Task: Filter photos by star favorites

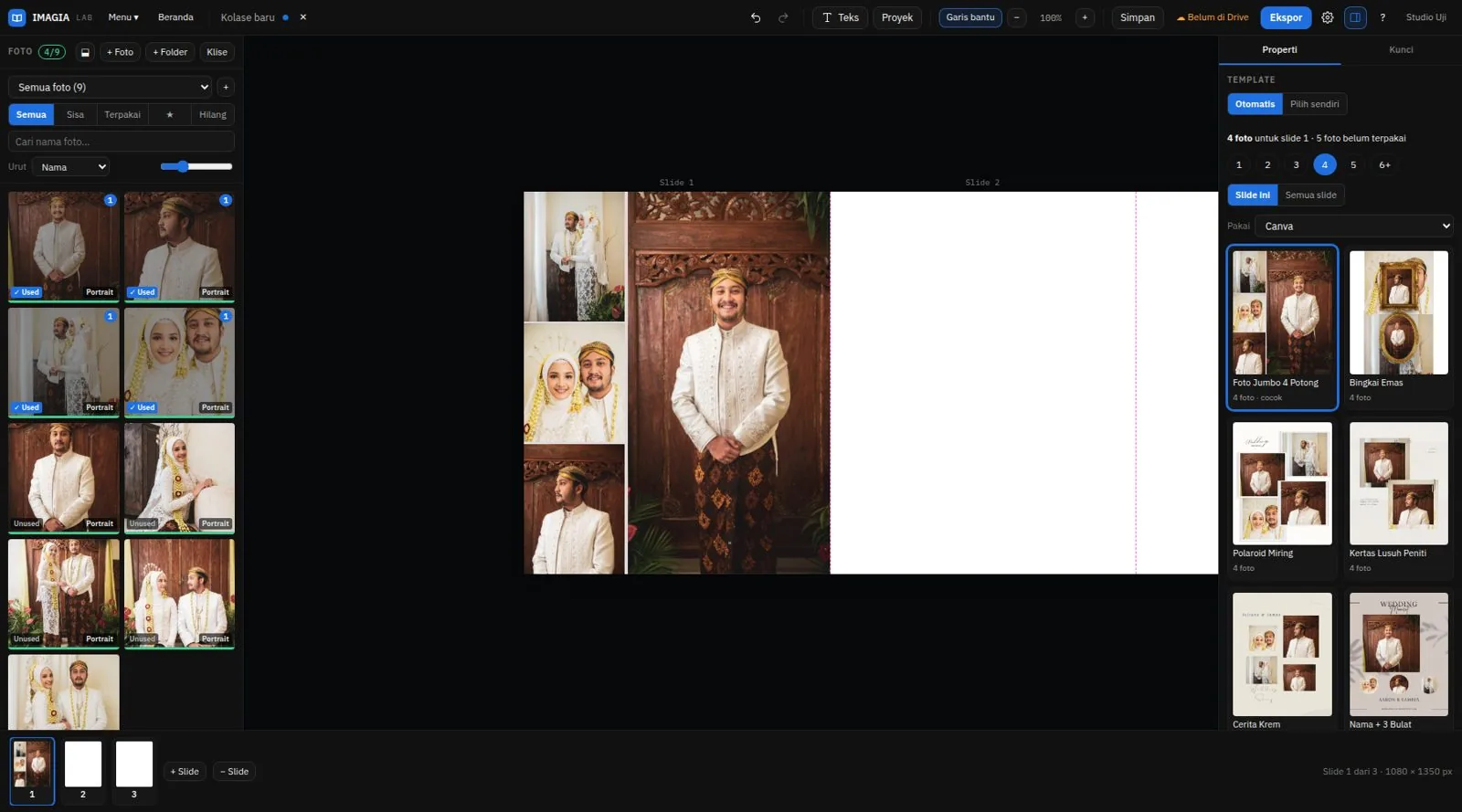Action: click(169, 115)
